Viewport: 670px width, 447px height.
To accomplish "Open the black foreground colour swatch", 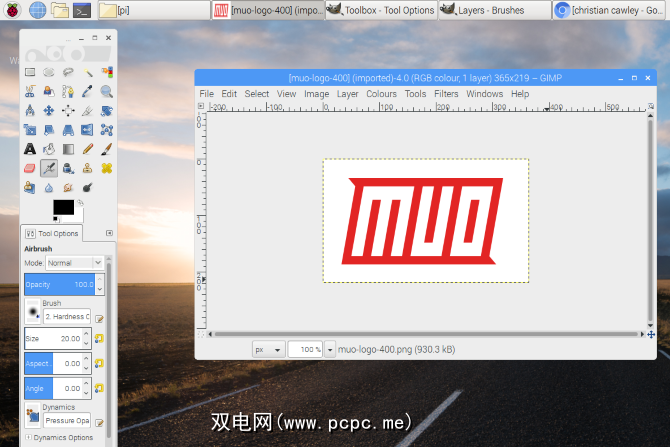I will 64,207.
